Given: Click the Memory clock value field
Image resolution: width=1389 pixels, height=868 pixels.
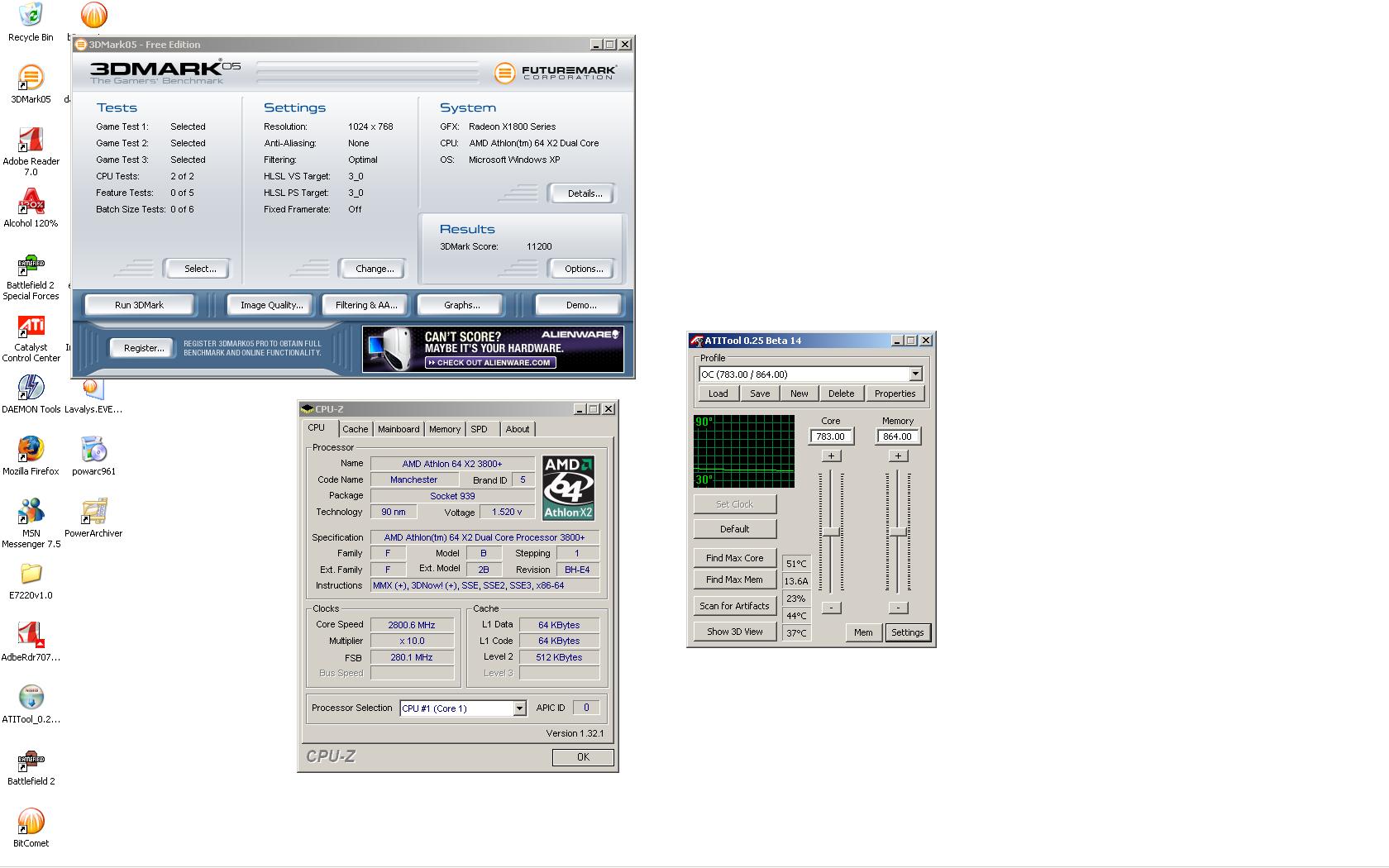Looking at the screenshot, I should click(897, 436).
